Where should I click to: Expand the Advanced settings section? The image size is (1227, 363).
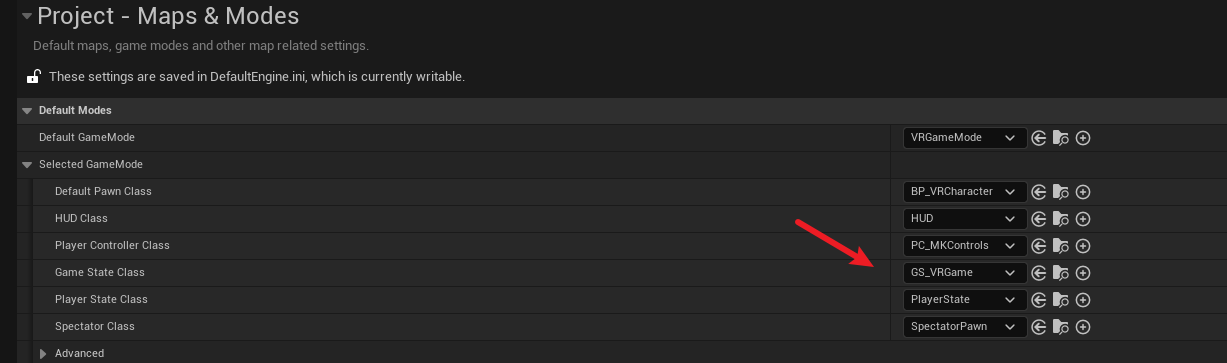(x=43, y=354)
